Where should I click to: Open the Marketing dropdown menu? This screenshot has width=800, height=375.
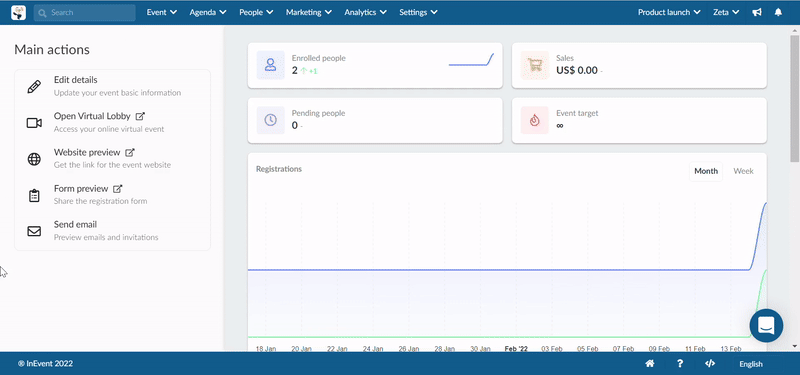point(309,12)
